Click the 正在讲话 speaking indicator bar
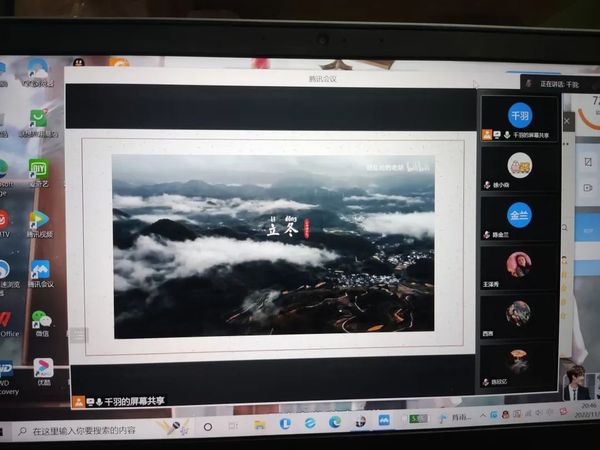 [558, 84]
